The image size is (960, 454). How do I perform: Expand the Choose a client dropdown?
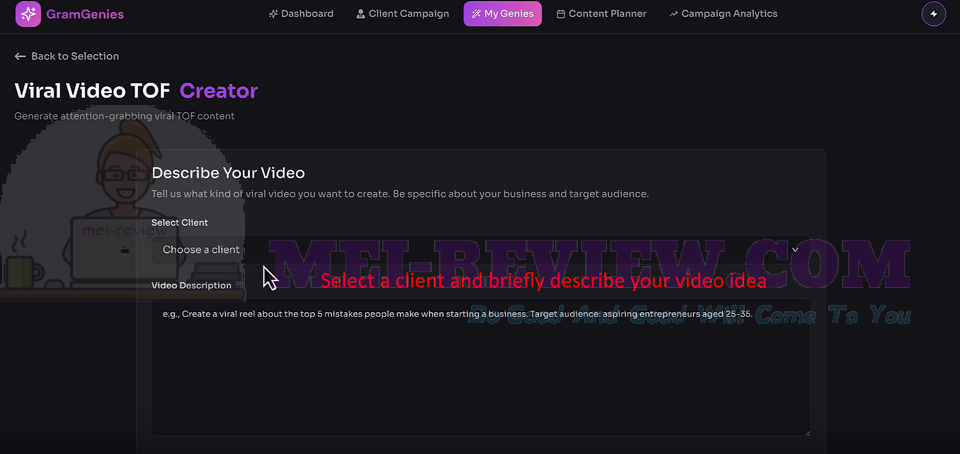coord(481,250)
